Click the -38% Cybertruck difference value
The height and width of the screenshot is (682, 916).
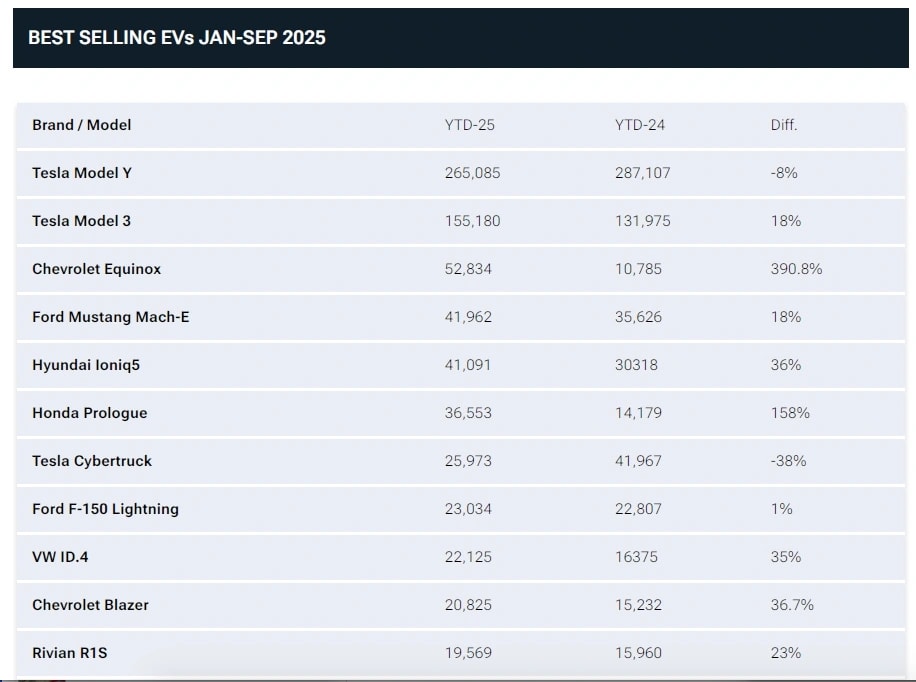point(788,461)
